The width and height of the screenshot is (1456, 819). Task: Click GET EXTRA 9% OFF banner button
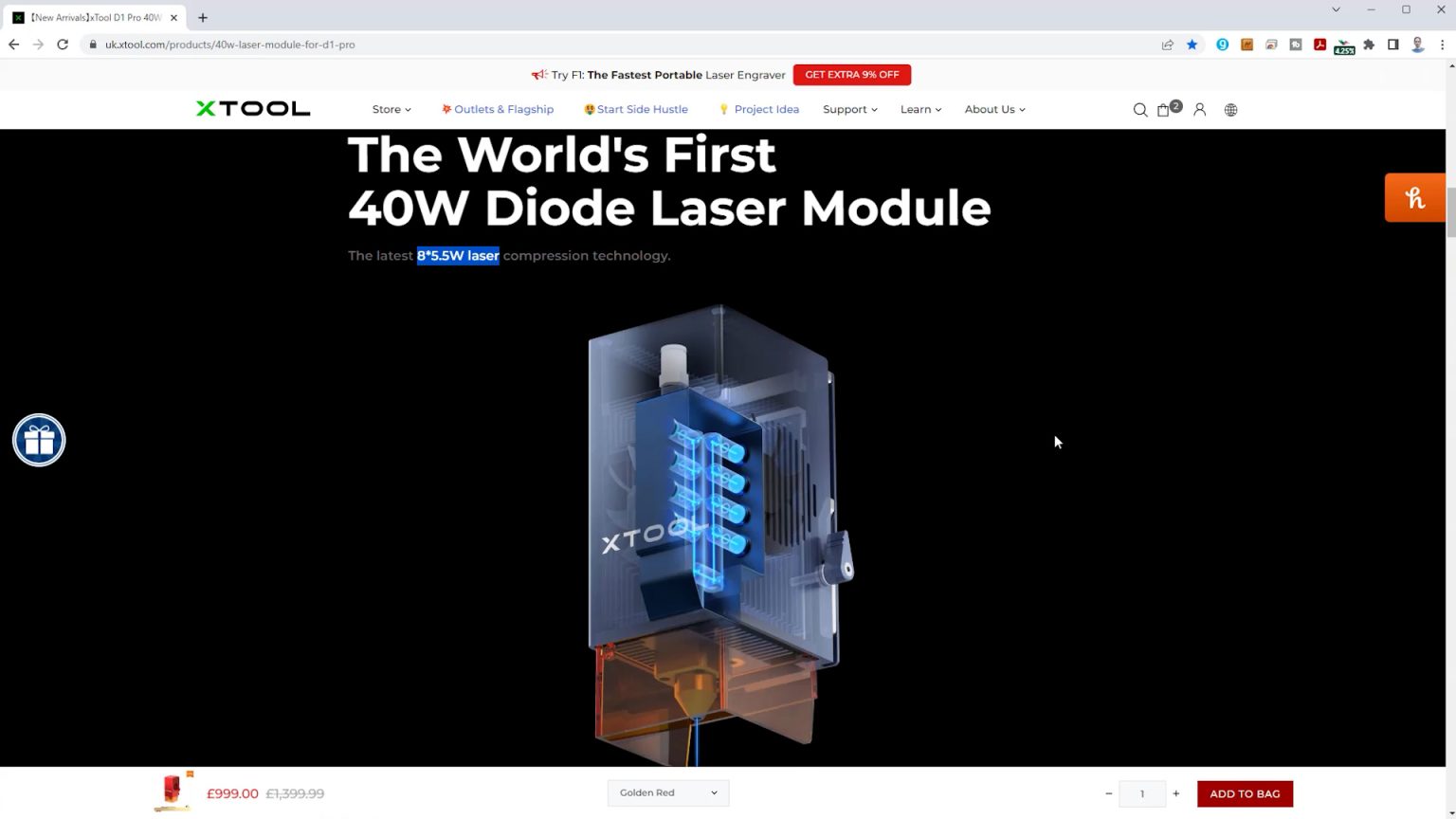click(x=851, y=74)
